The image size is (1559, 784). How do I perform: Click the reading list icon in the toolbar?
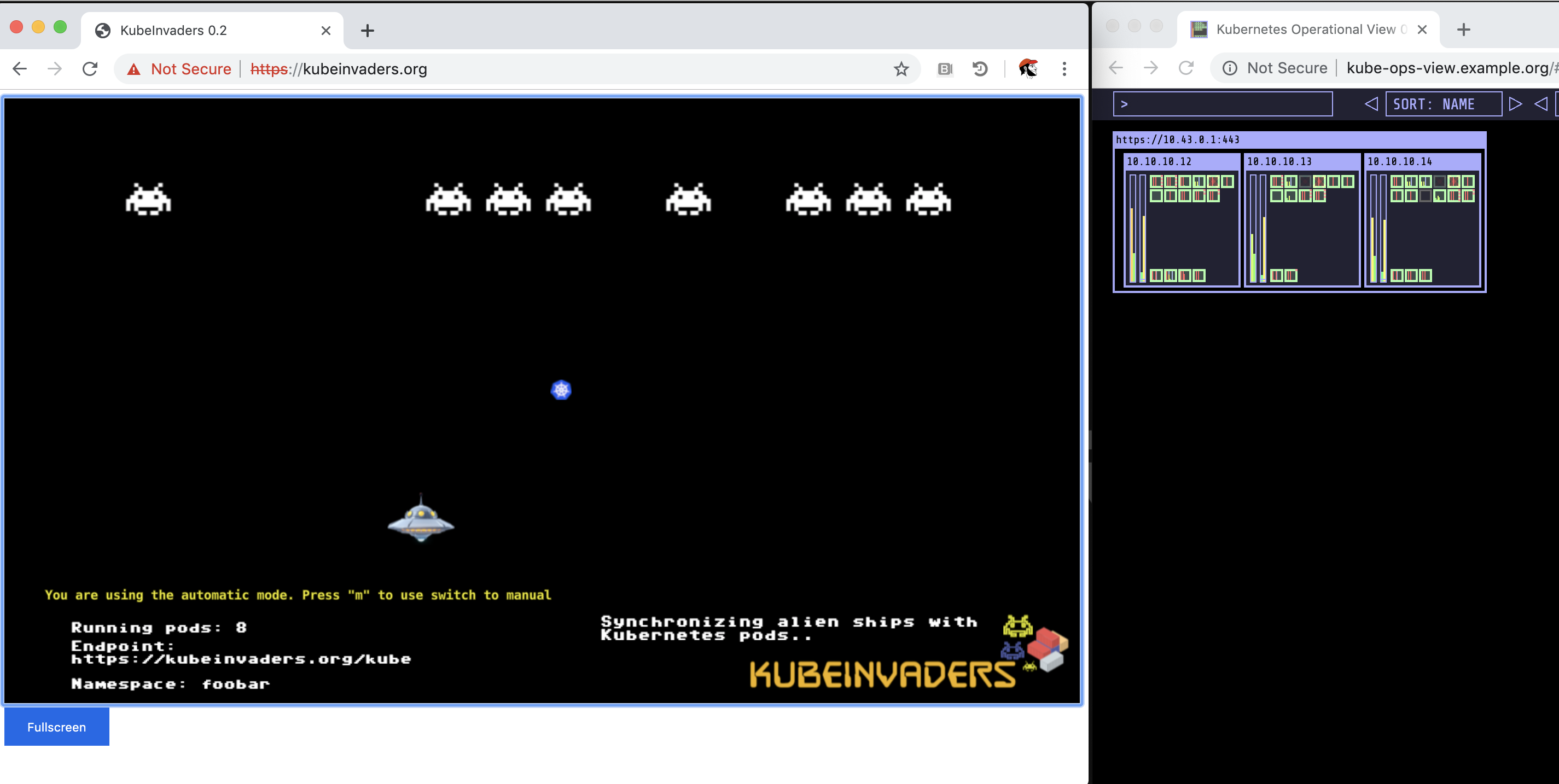pos(945,69)
